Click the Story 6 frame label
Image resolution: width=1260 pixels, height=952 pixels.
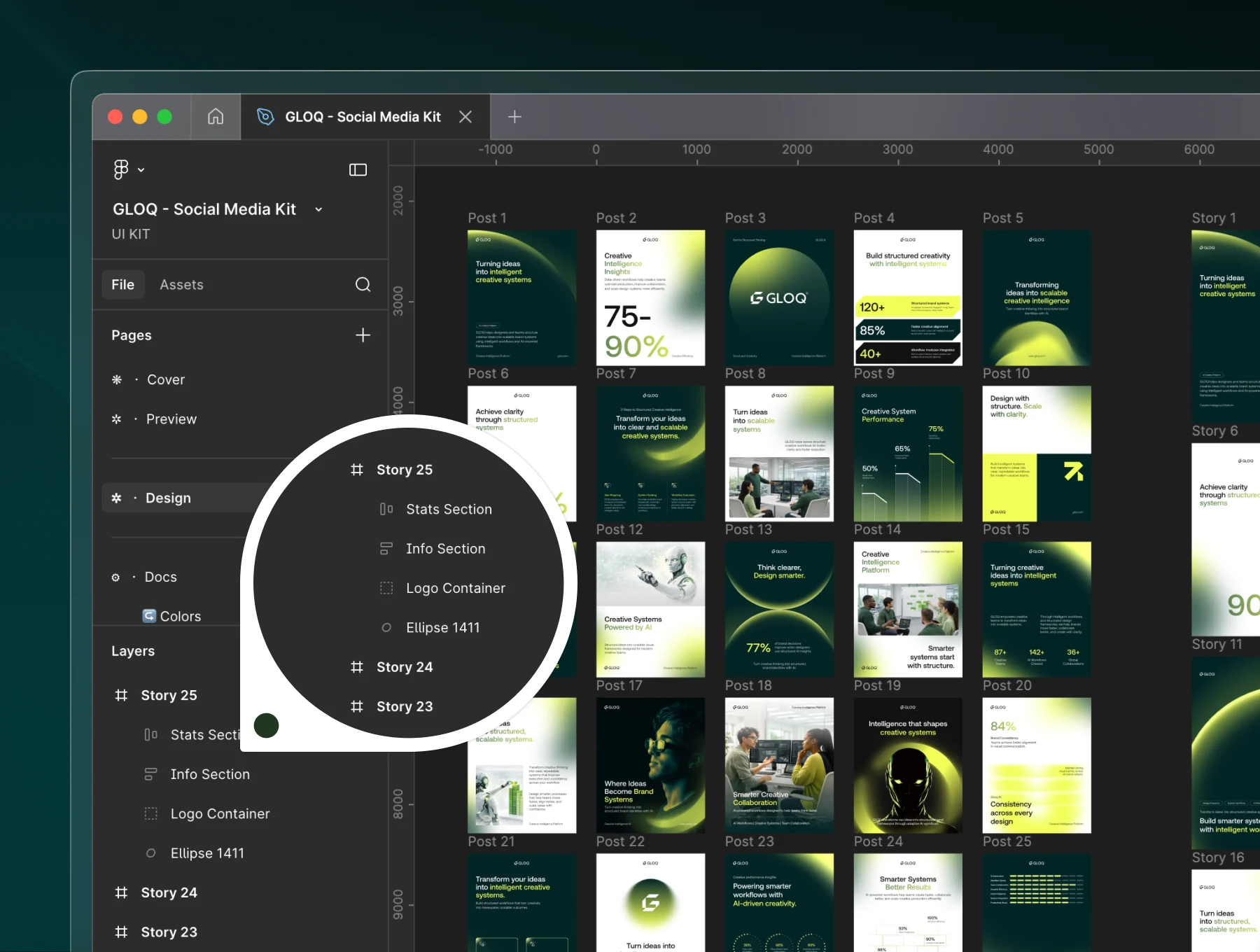(1214, 431)
